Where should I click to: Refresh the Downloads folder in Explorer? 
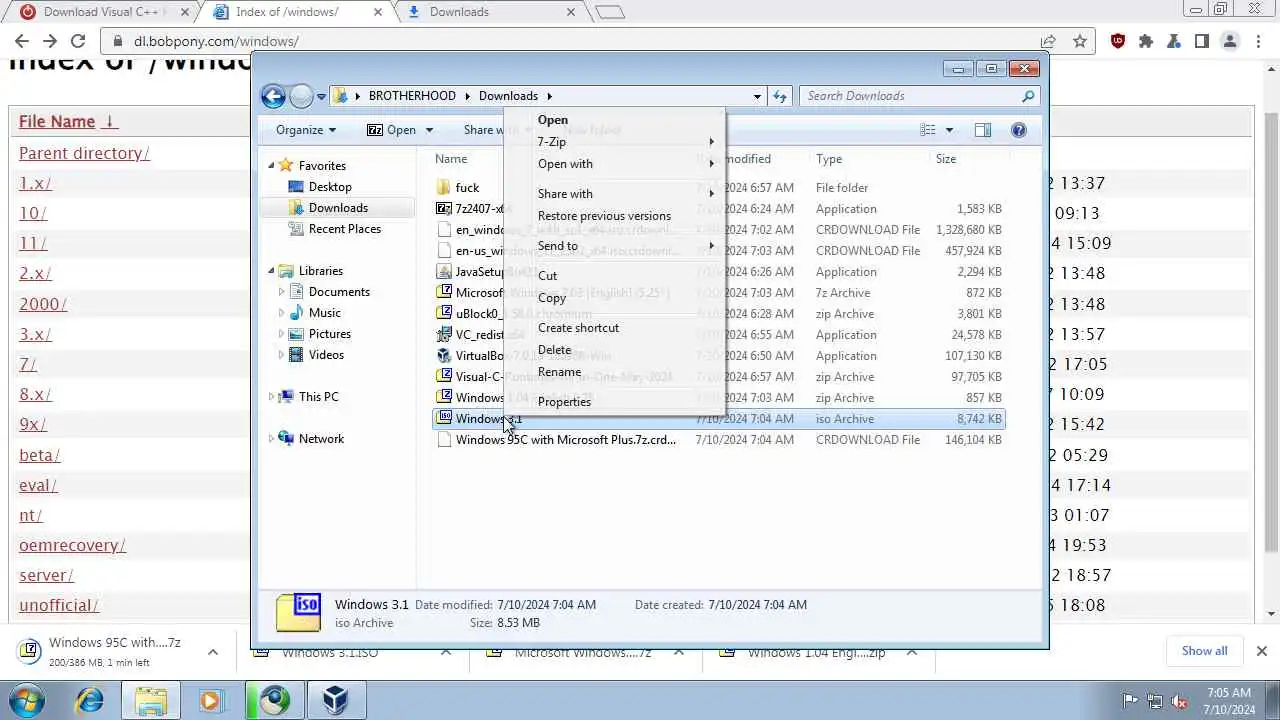[780, 96]
